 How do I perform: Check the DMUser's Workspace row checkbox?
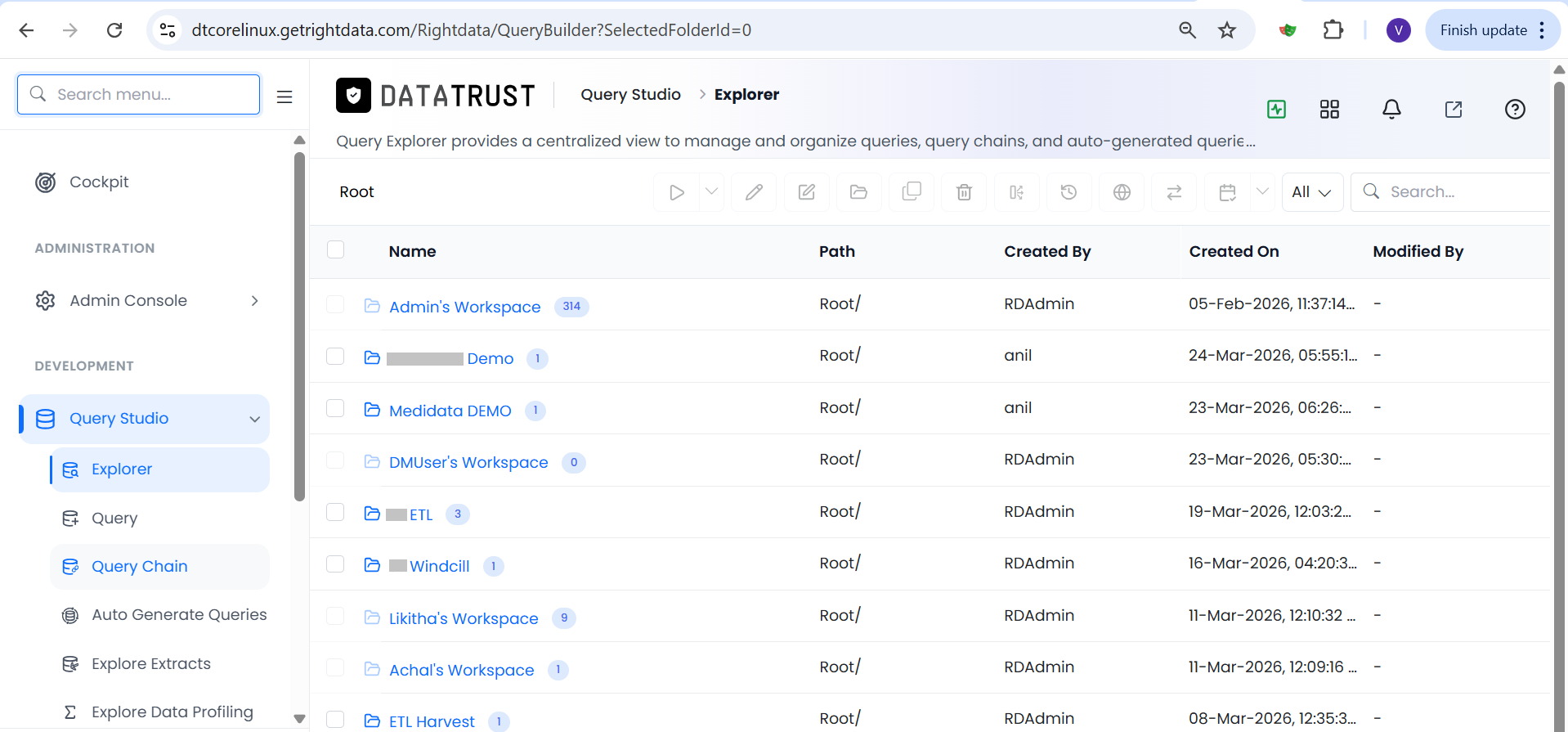click(x=335, y=460)
